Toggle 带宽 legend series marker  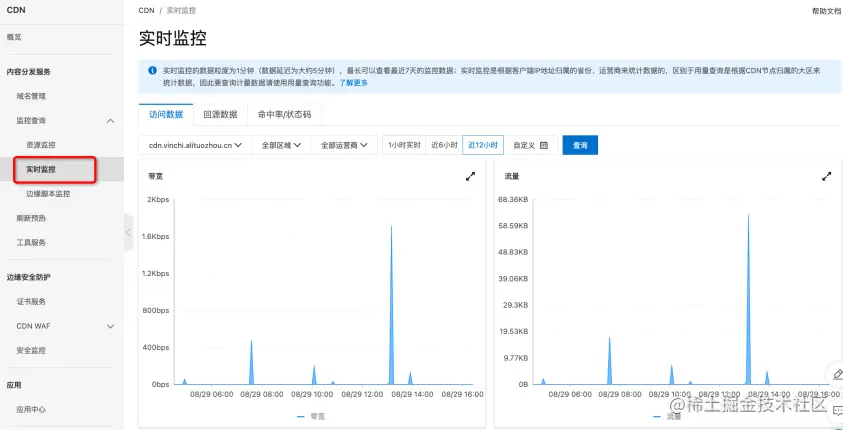coord(301,417)
